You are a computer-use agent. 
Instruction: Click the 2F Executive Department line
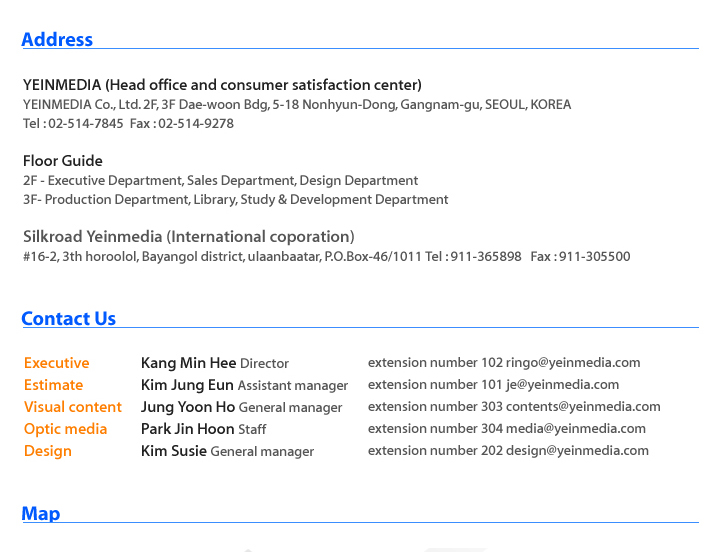click(x=221, y=180)
